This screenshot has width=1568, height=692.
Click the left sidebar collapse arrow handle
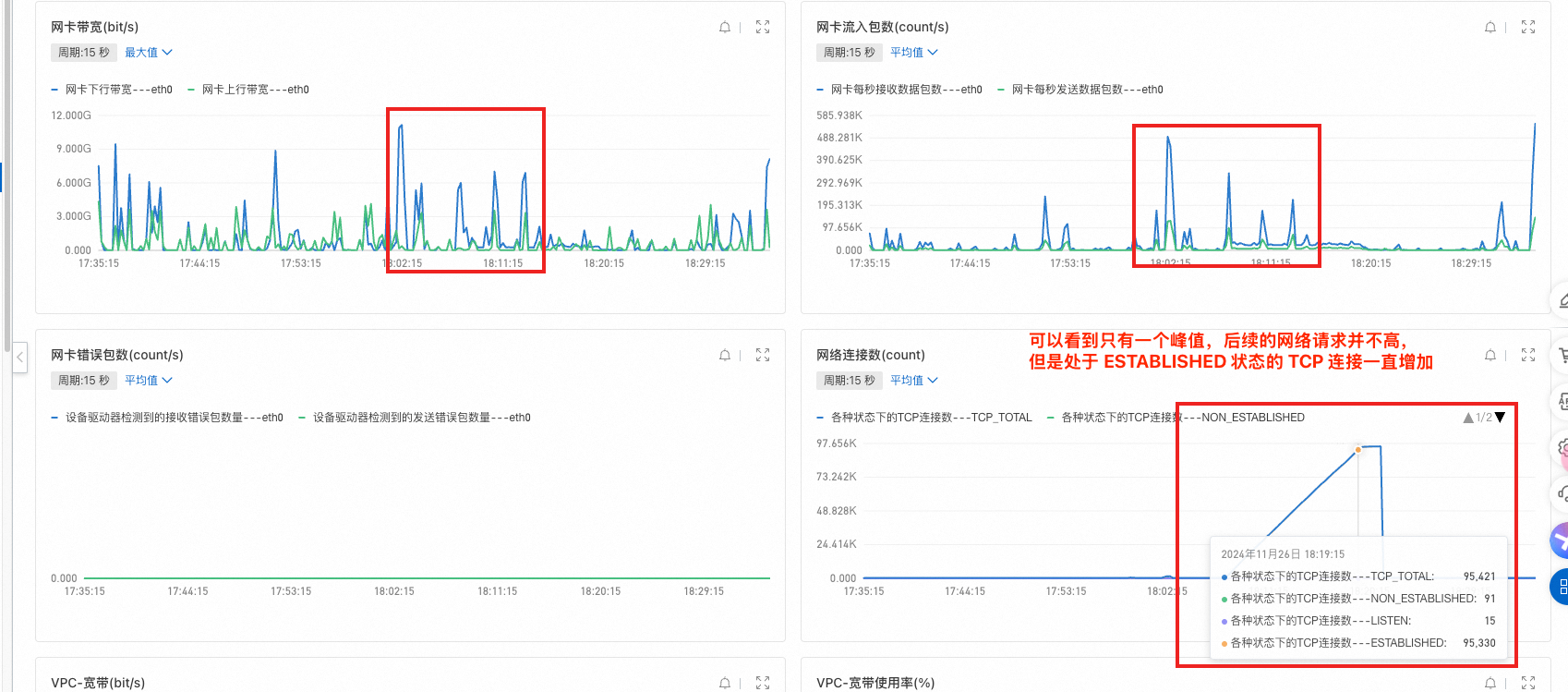(x=19, y=357)
